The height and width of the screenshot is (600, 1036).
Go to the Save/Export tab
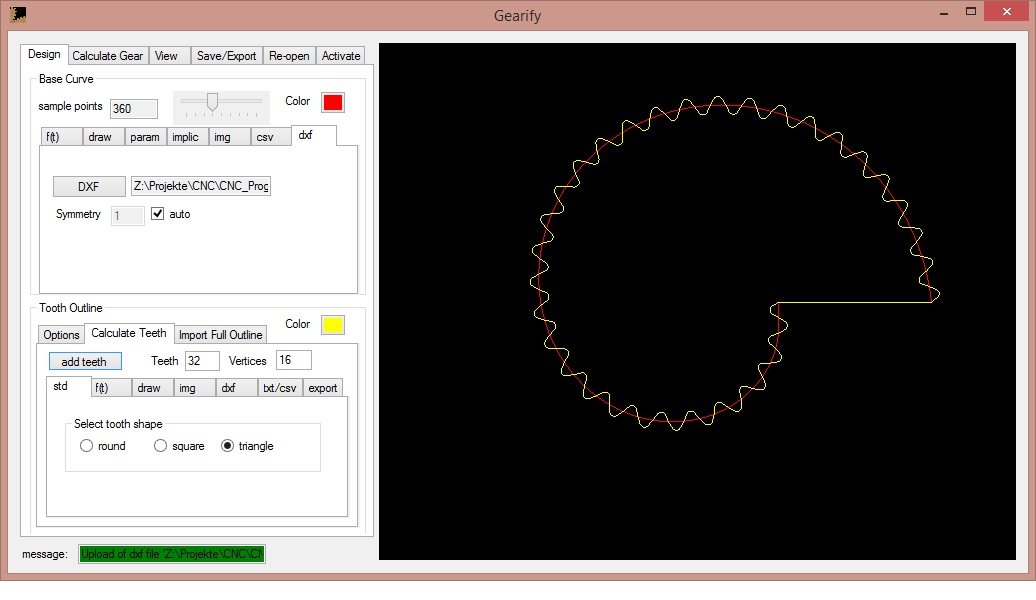pos(227,56)
